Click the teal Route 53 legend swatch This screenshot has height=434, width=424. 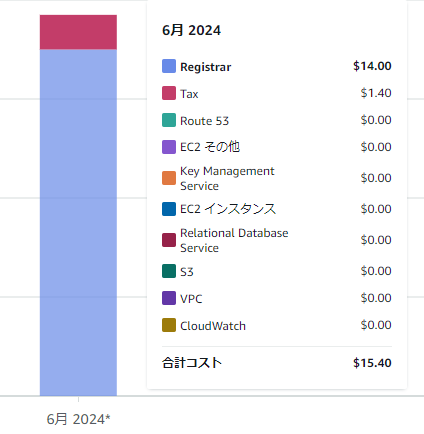pos(169,120)
